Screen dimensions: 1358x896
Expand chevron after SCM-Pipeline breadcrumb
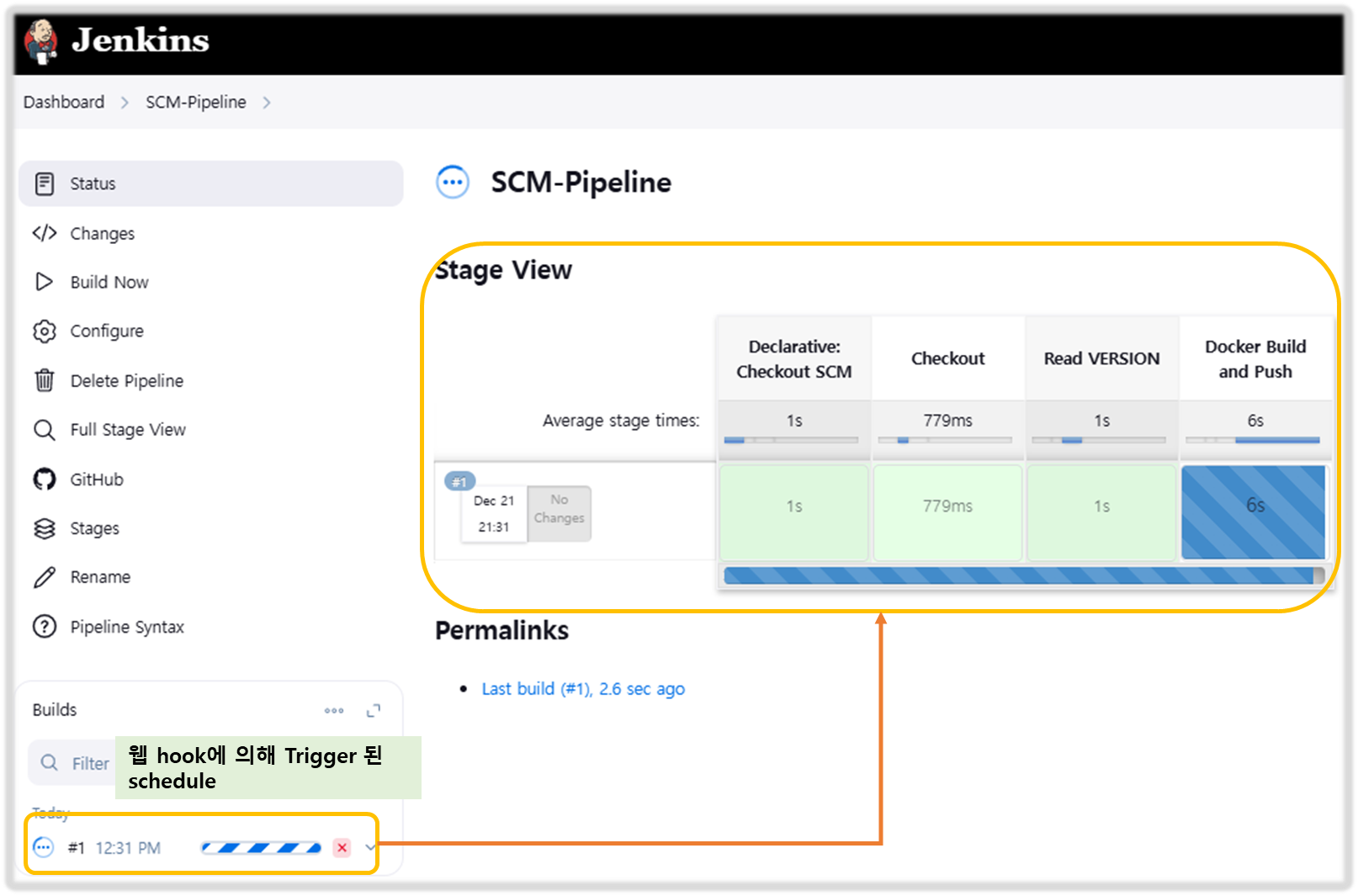pyautogui.click(x=267, y=103)
